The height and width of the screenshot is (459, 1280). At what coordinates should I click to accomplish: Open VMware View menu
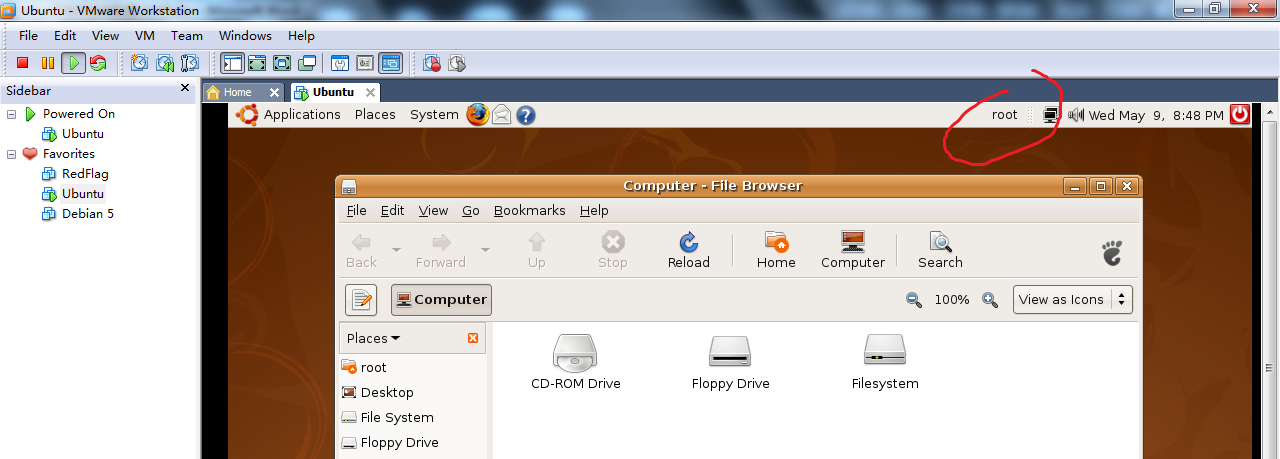pos(105,35)
